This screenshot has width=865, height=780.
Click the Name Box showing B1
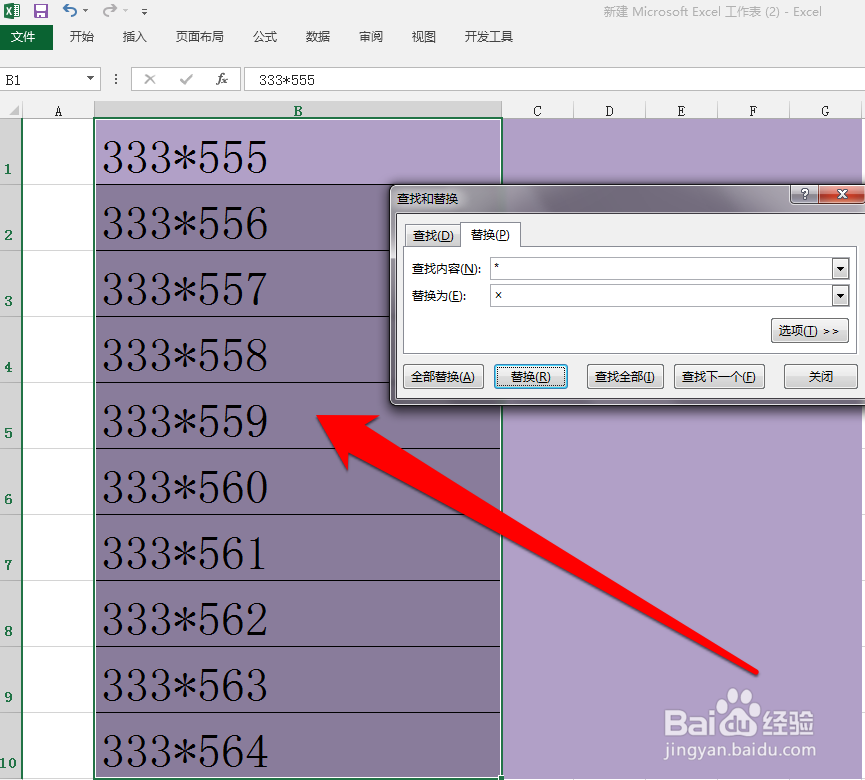pos(41,80)
